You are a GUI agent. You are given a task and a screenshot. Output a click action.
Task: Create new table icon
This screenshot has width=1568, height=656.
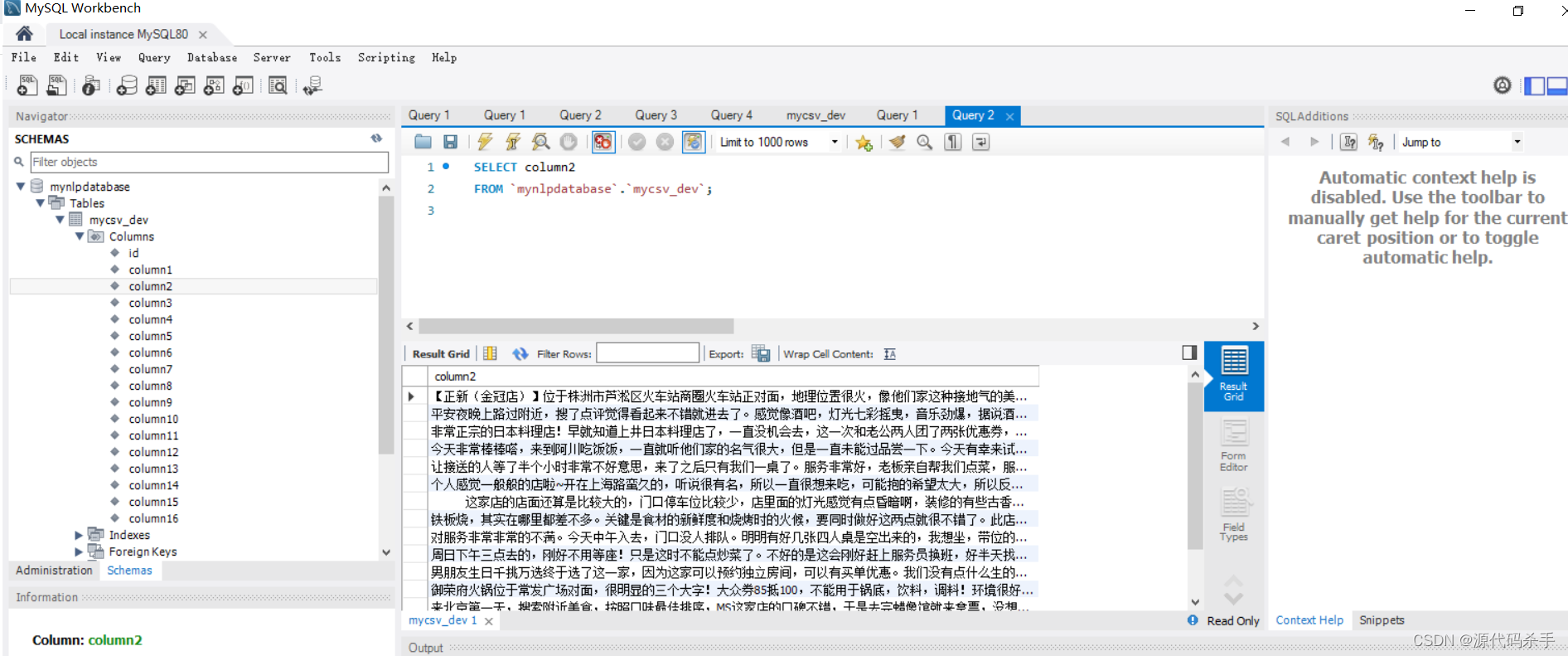(156, 85)
